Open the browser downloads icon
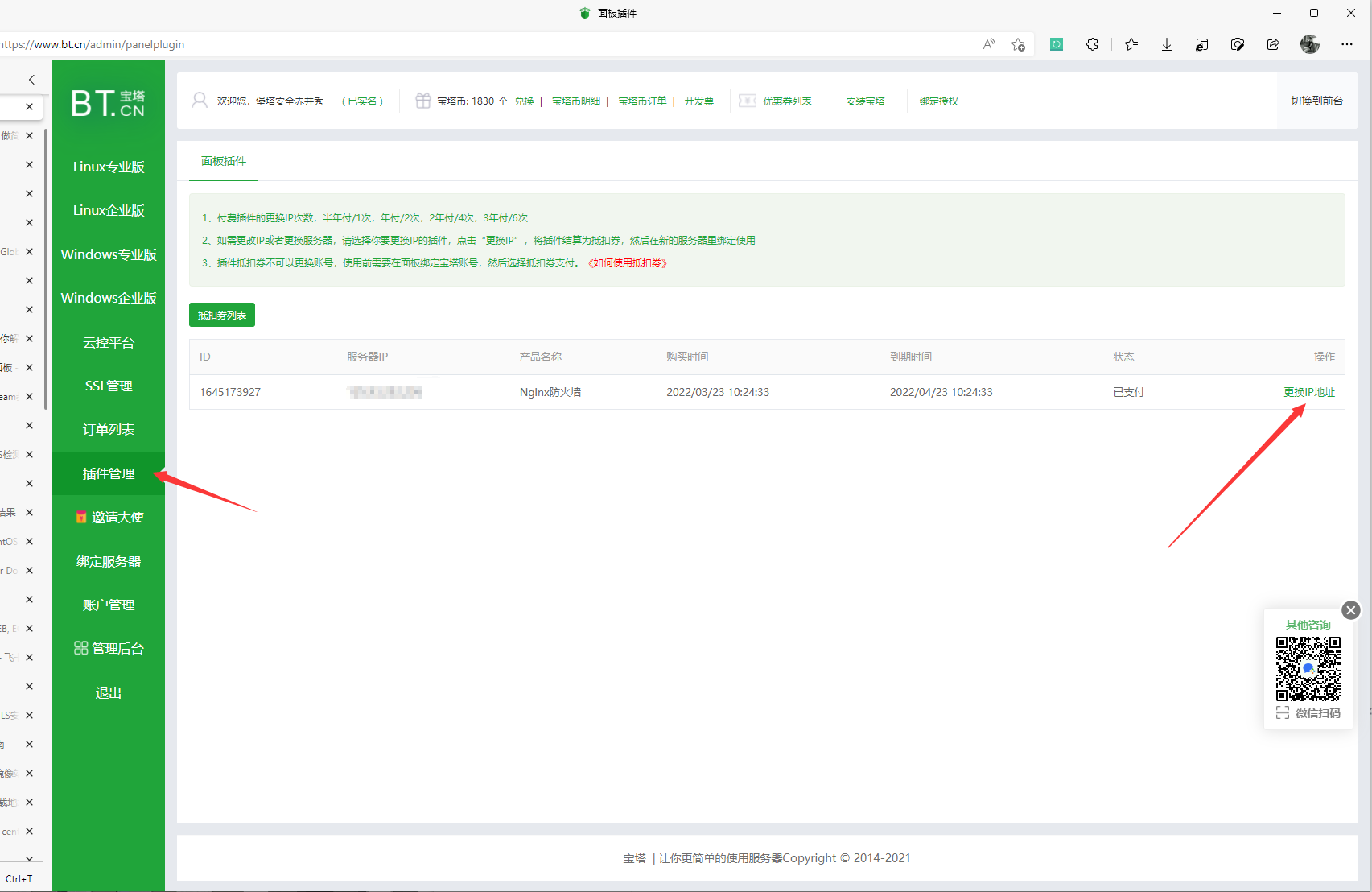This screenshot has width=1372, height=892. (x=1167, y=44)
